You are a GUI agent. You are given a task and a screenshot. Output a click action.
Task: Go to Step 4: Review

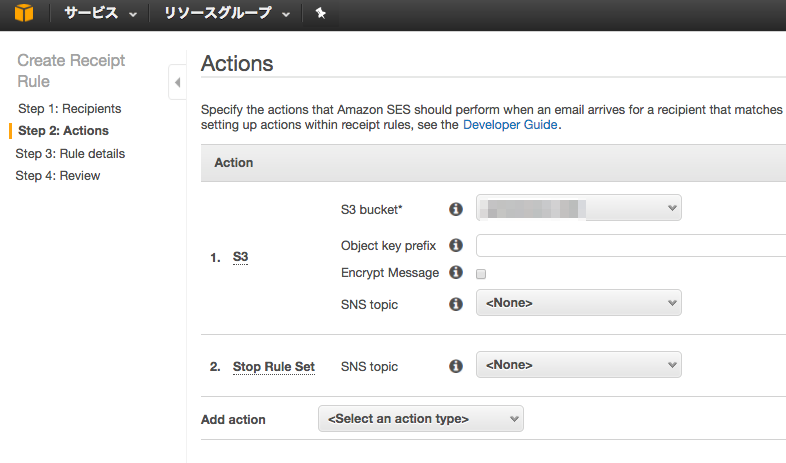pos(58,176)
